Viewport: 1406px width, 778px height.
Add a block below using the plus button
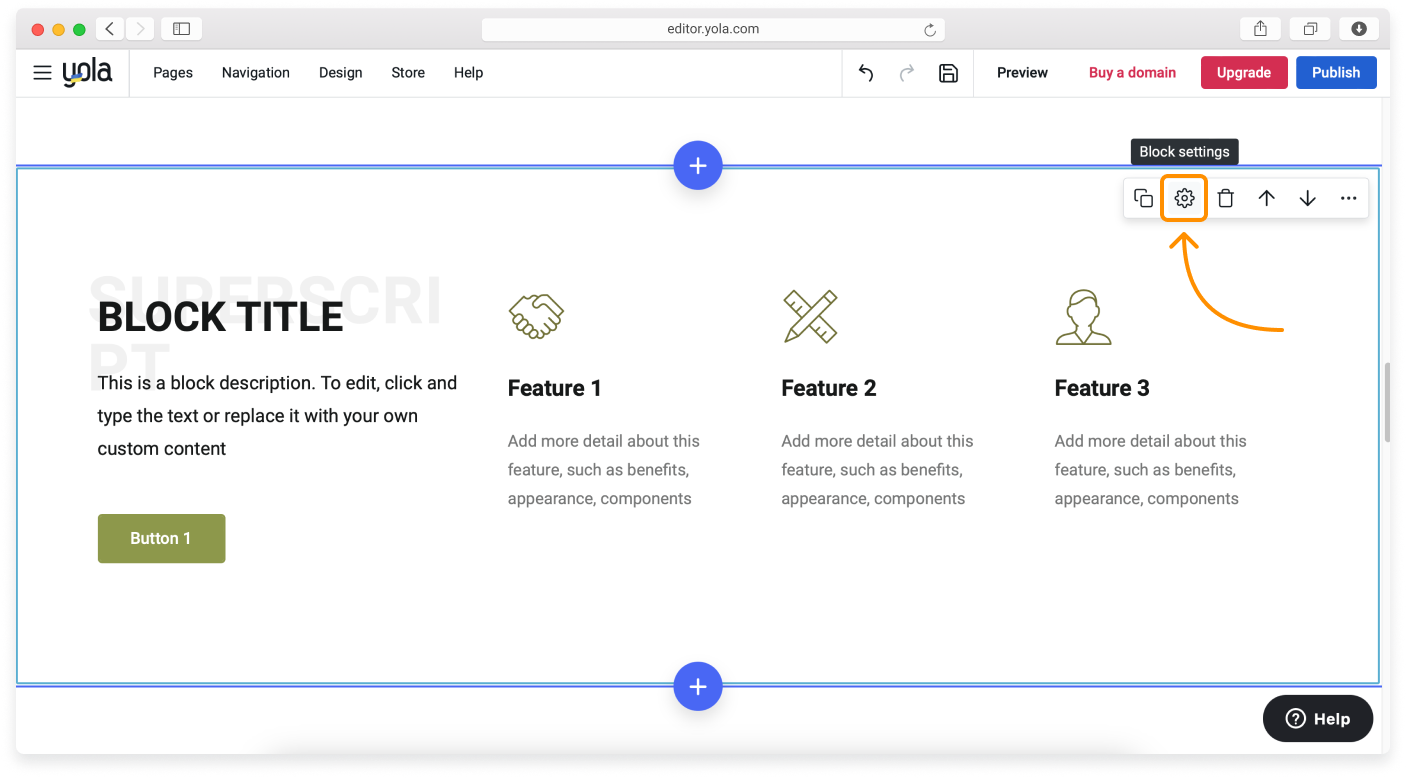coord(698,687)
